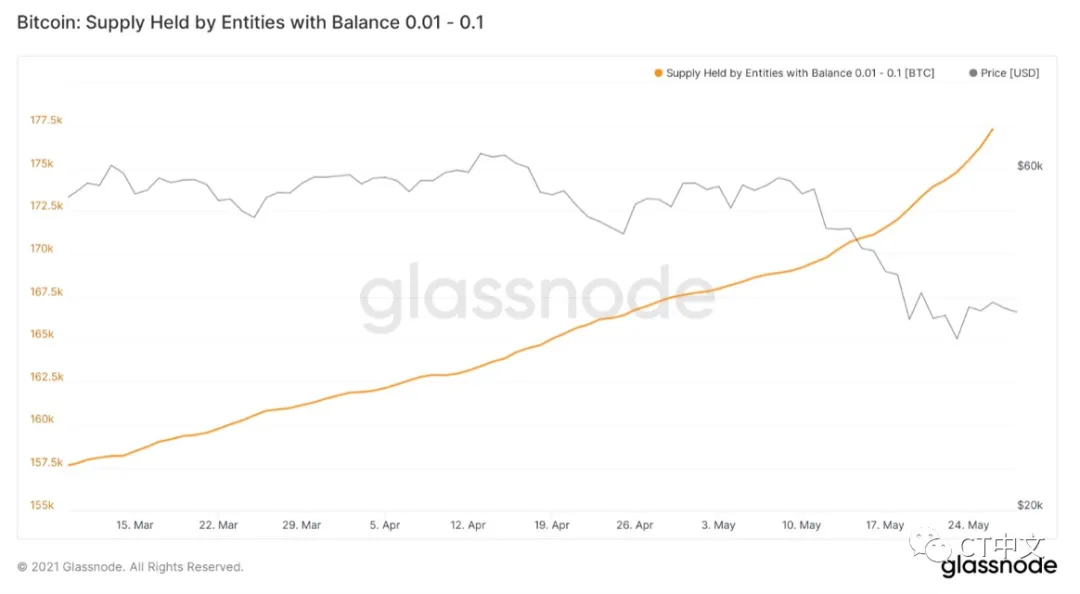Select the 3. May date label
The width and height of the screenshot is (1080, 594).
click(718, 525)
